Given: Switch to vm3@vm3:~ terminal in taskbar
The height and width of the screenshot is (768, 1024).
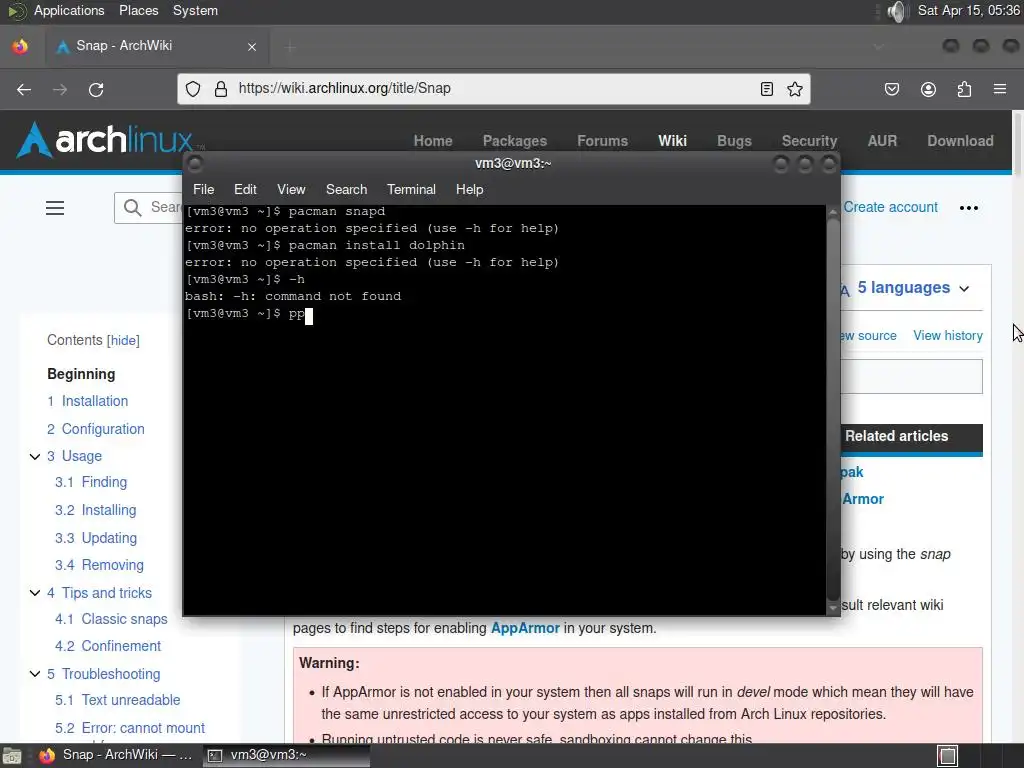Looking at the screenshot, I should tap(286, 756).
